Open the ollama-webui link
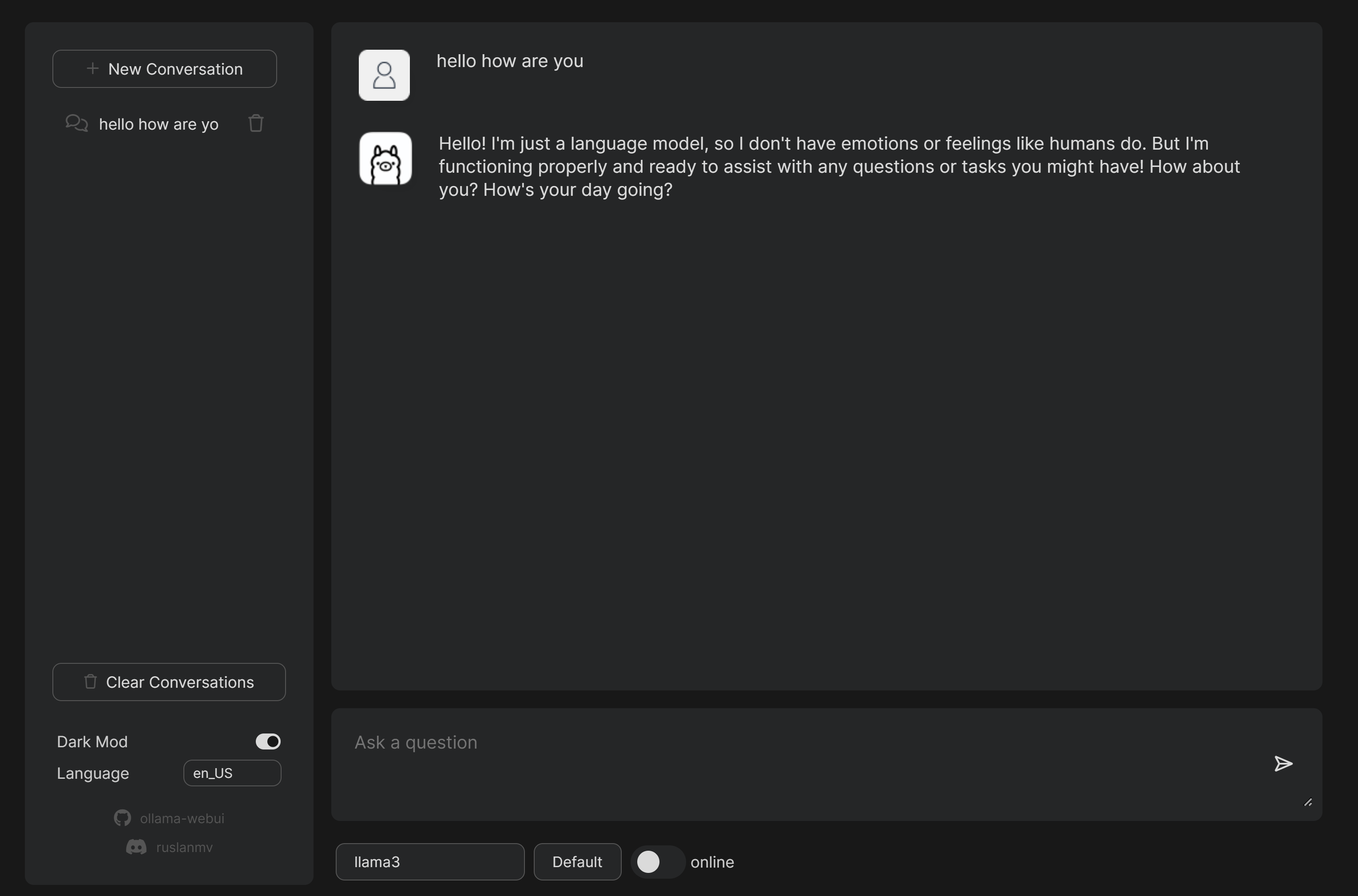Screen dimensions: 1358x896 [x=182, y=818]
